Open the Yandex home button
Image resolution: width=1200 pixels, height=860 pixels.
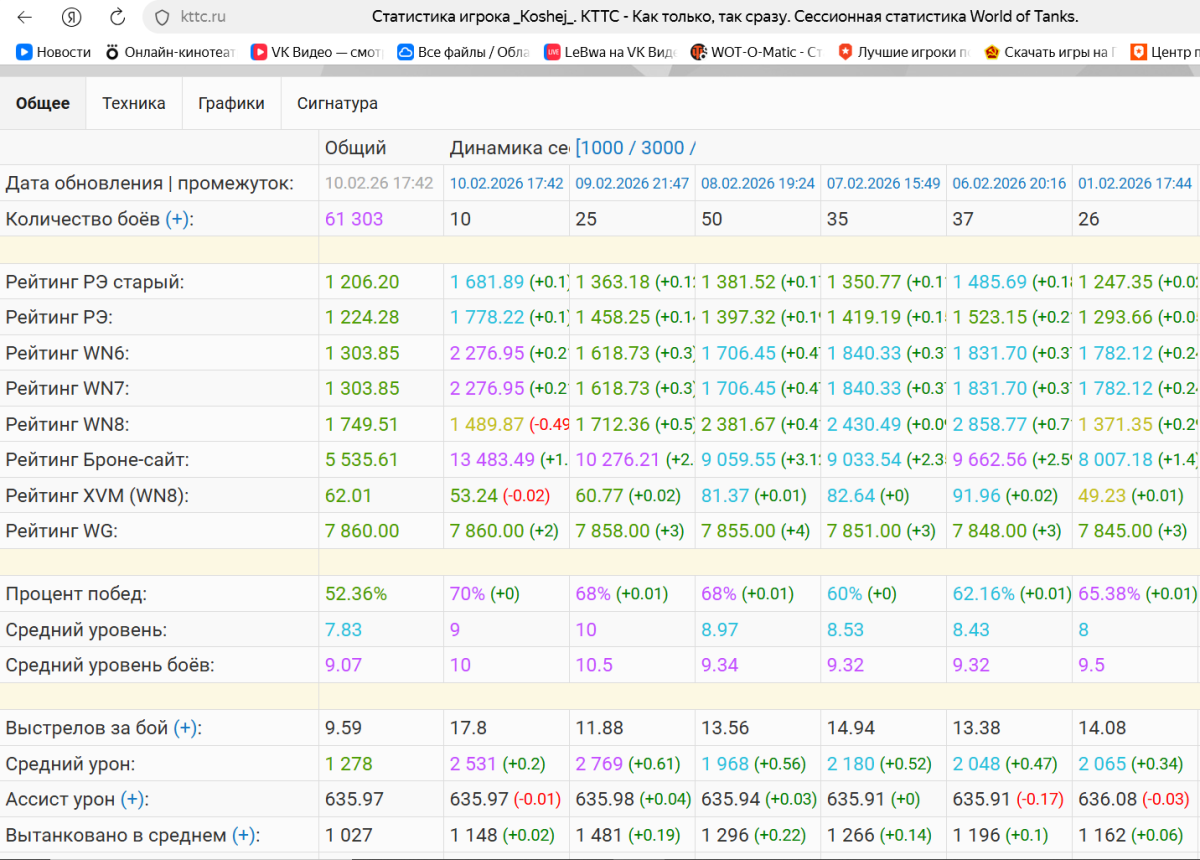pyautogui.click(x=71, y=17)
